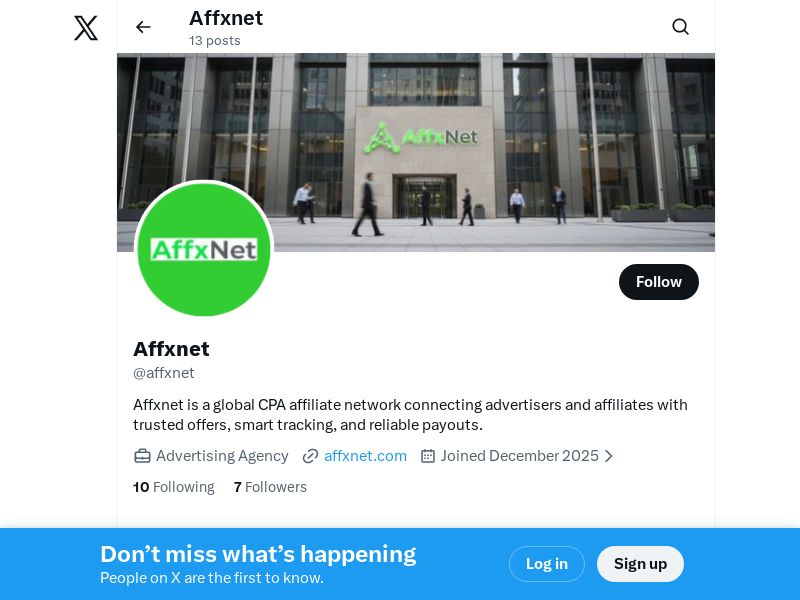
Task: Click Advertising Agency category label
Action: [x=222, y=456]
